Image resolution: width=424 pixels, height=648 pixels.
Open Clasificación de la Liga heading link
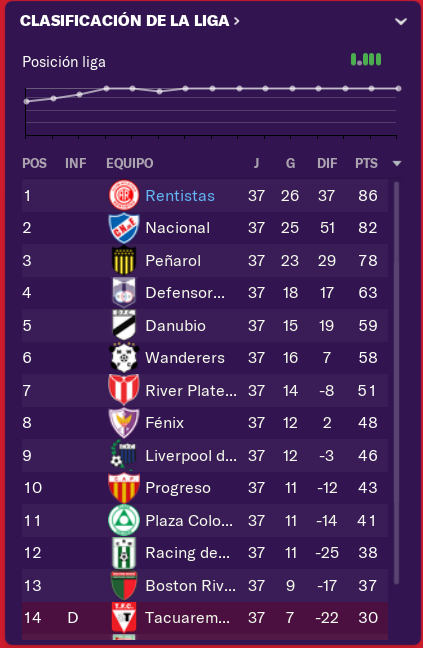click(x=129, y=21)
